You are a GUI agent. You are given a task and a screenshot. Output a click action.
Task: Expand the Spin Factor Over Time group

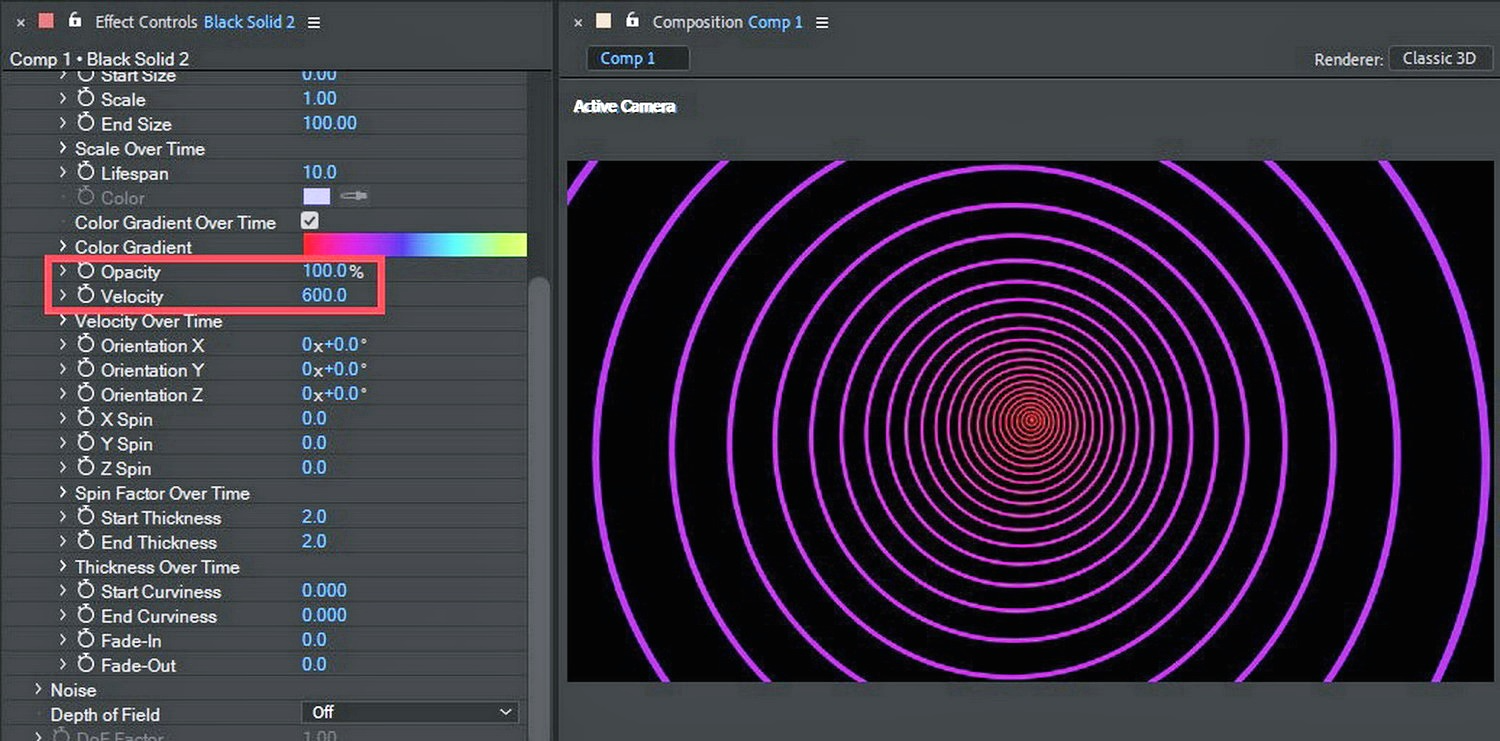tap(62, 492)
